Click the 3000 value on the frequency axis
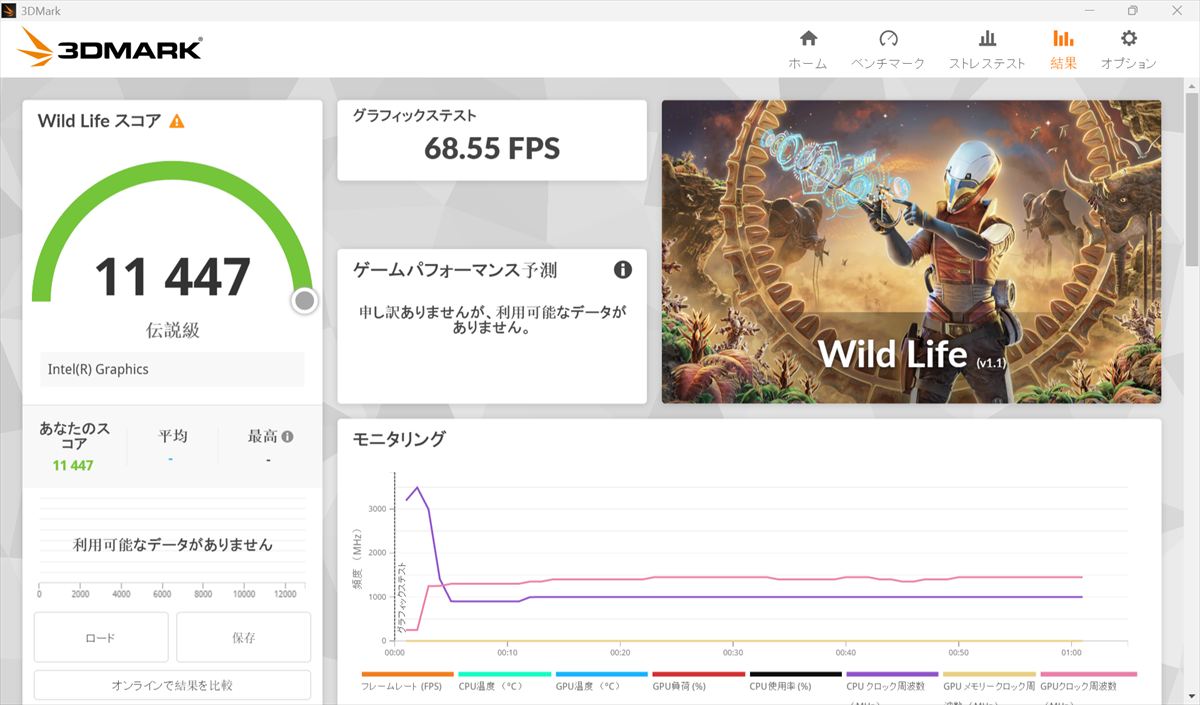The image size is (1200, 705). (x=376, y=509)
